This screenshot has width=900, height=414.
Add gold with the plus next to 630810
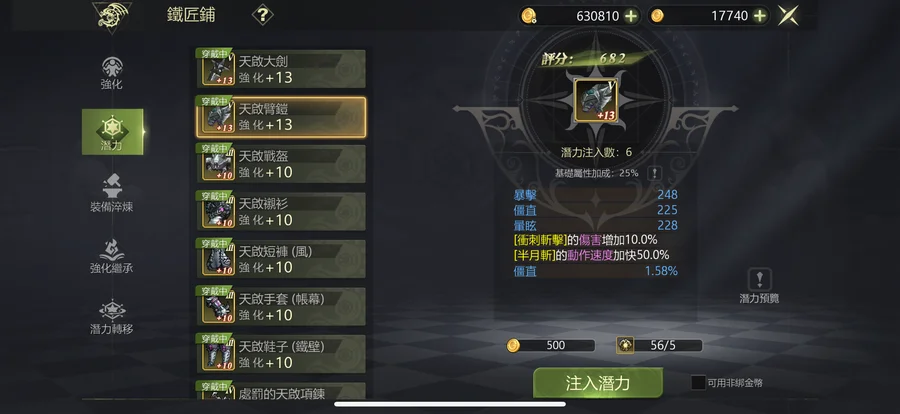point(630,16)
